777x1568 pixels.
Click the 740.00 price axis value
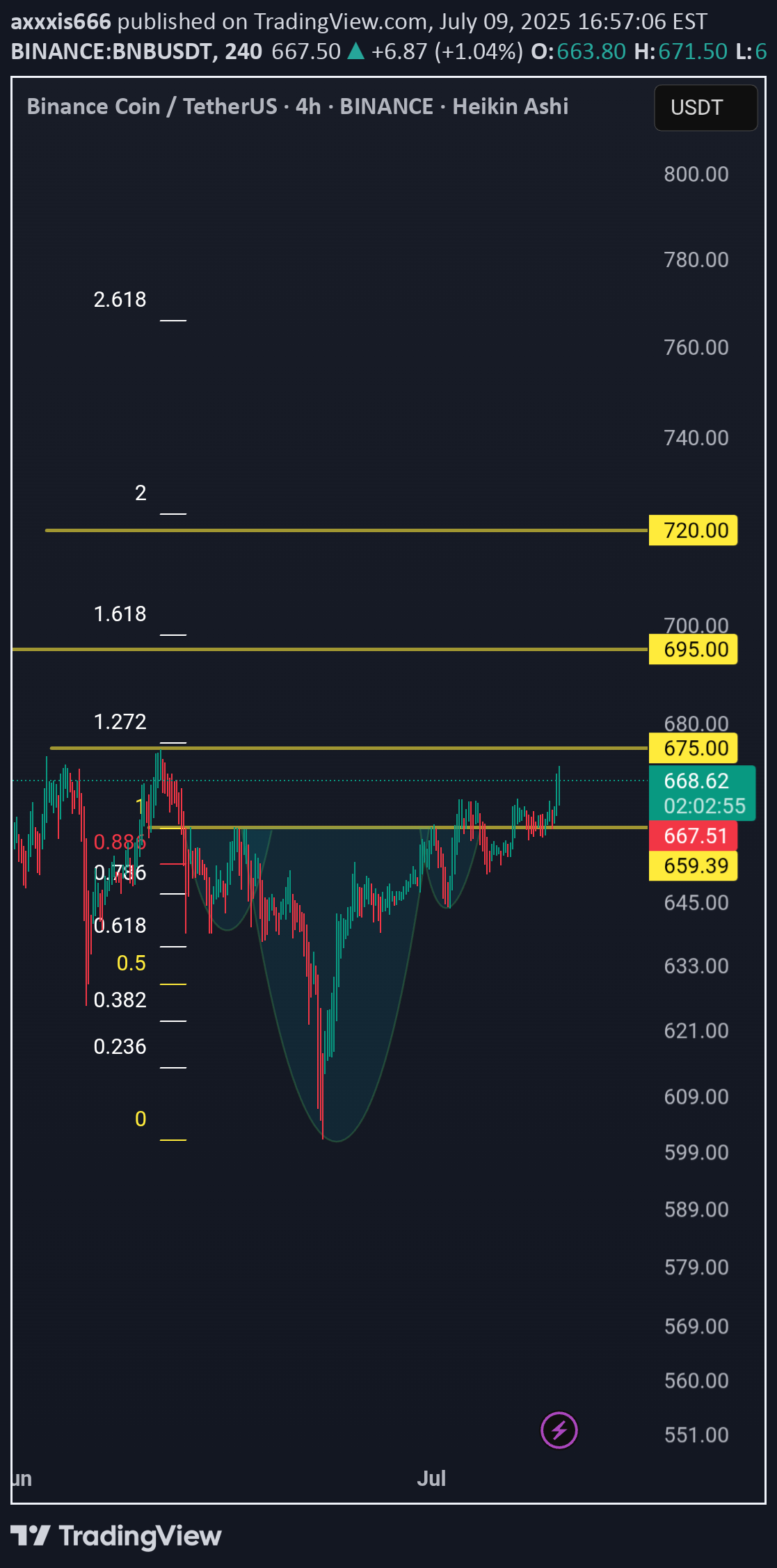[x=696, y=438]
